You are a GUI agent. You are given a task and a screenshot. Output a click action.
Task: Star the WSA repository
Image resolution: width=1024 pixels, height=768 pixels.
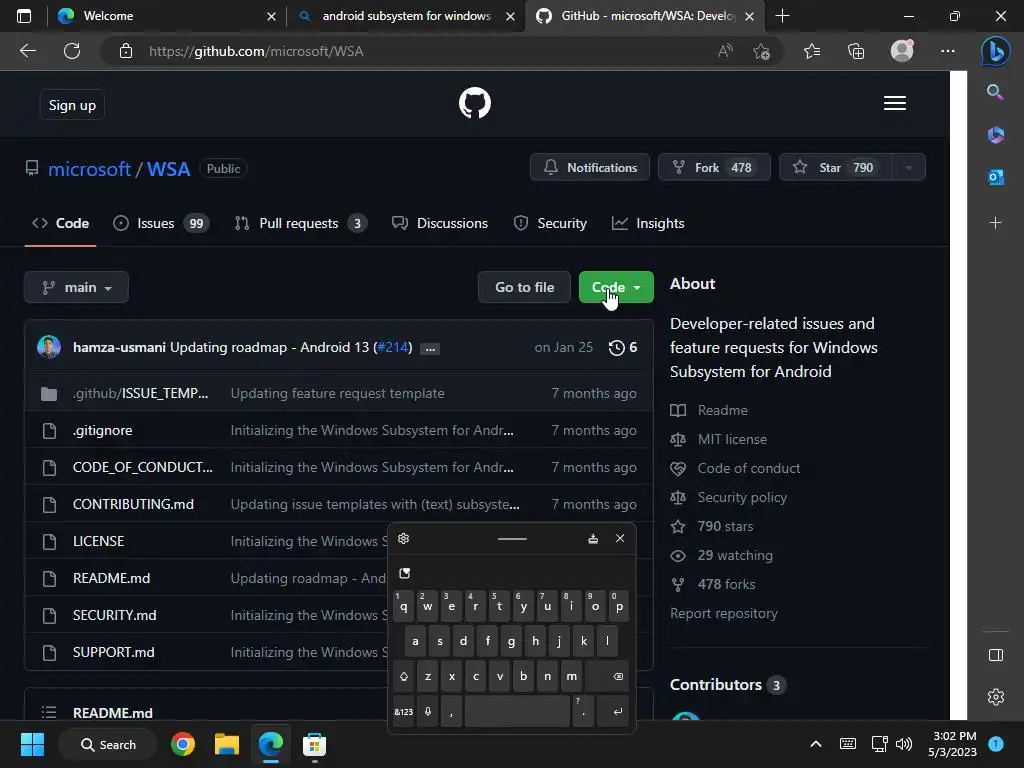pos(835,168)
